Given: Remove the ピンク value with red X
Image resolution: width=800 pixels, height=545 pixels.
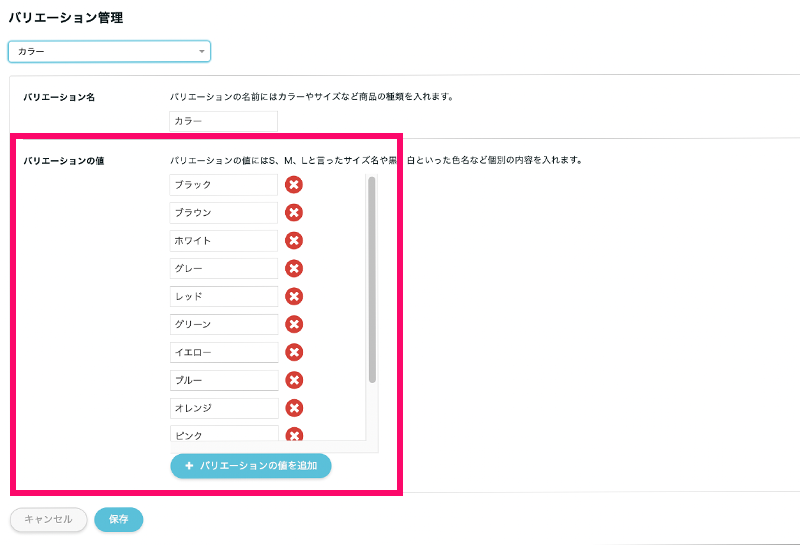Looking at the screenshot, I should point(294,435).
